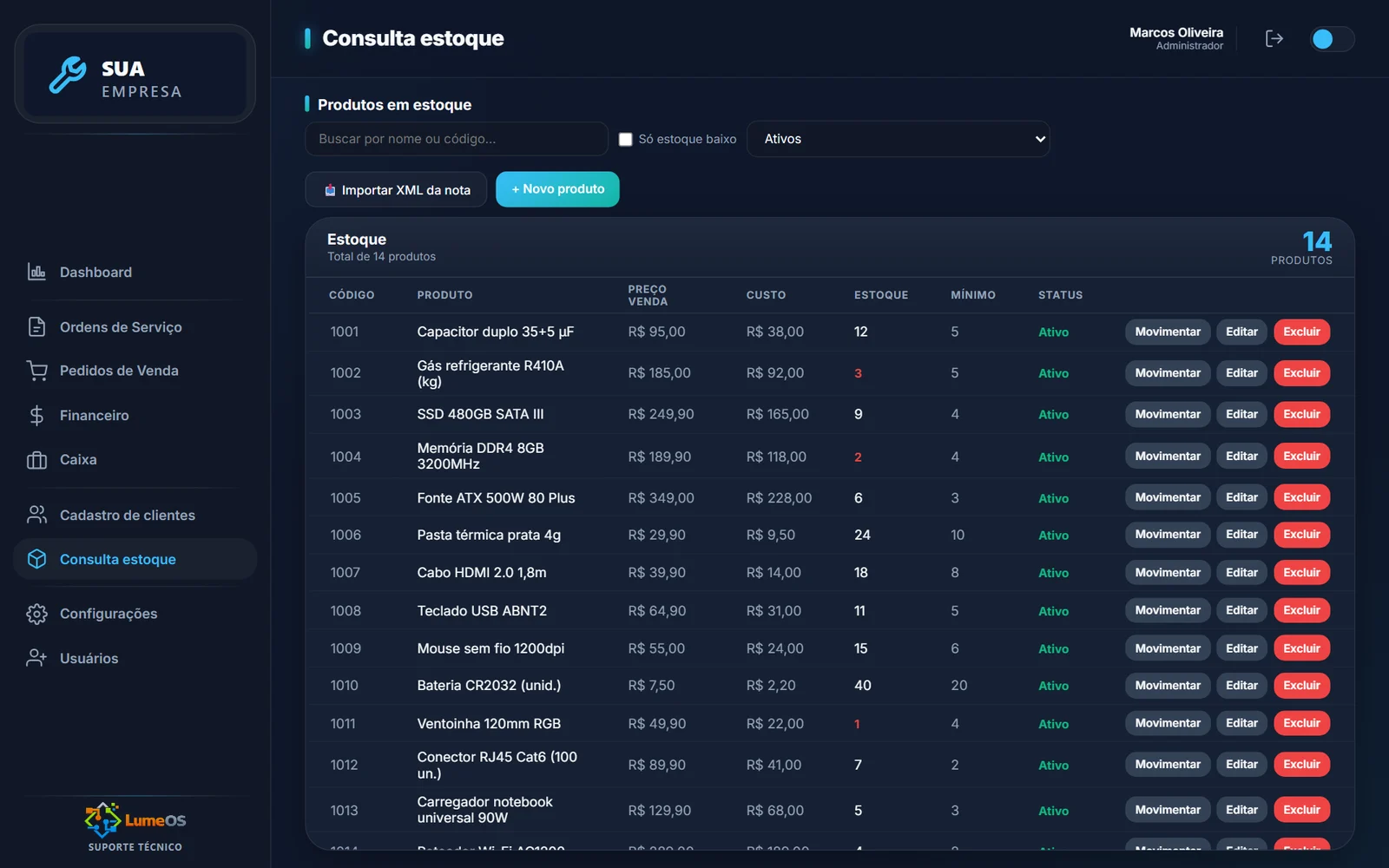The width and height of the screenshot is (1389, 868).
Task: Click the red stock value 2 for Memória DDR4
Action: 858,457
